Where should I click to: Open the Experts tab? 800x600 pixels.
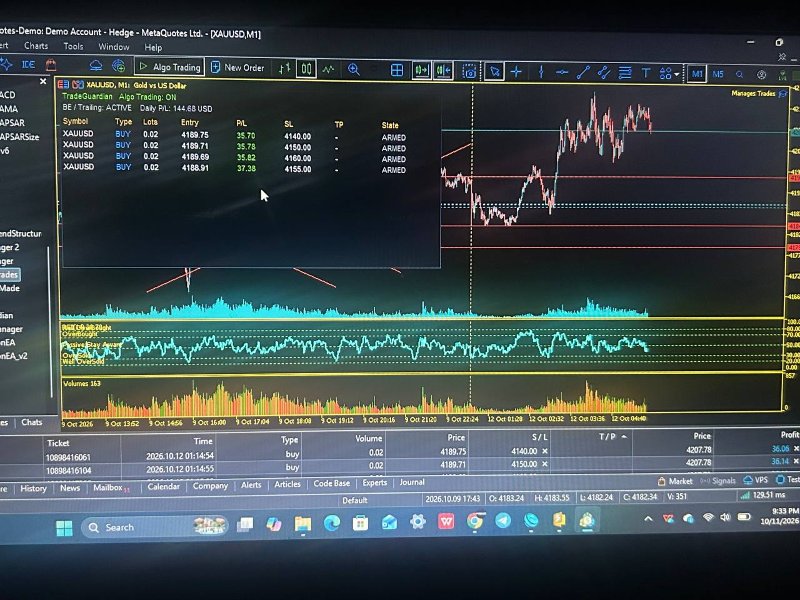click(374, 483)
